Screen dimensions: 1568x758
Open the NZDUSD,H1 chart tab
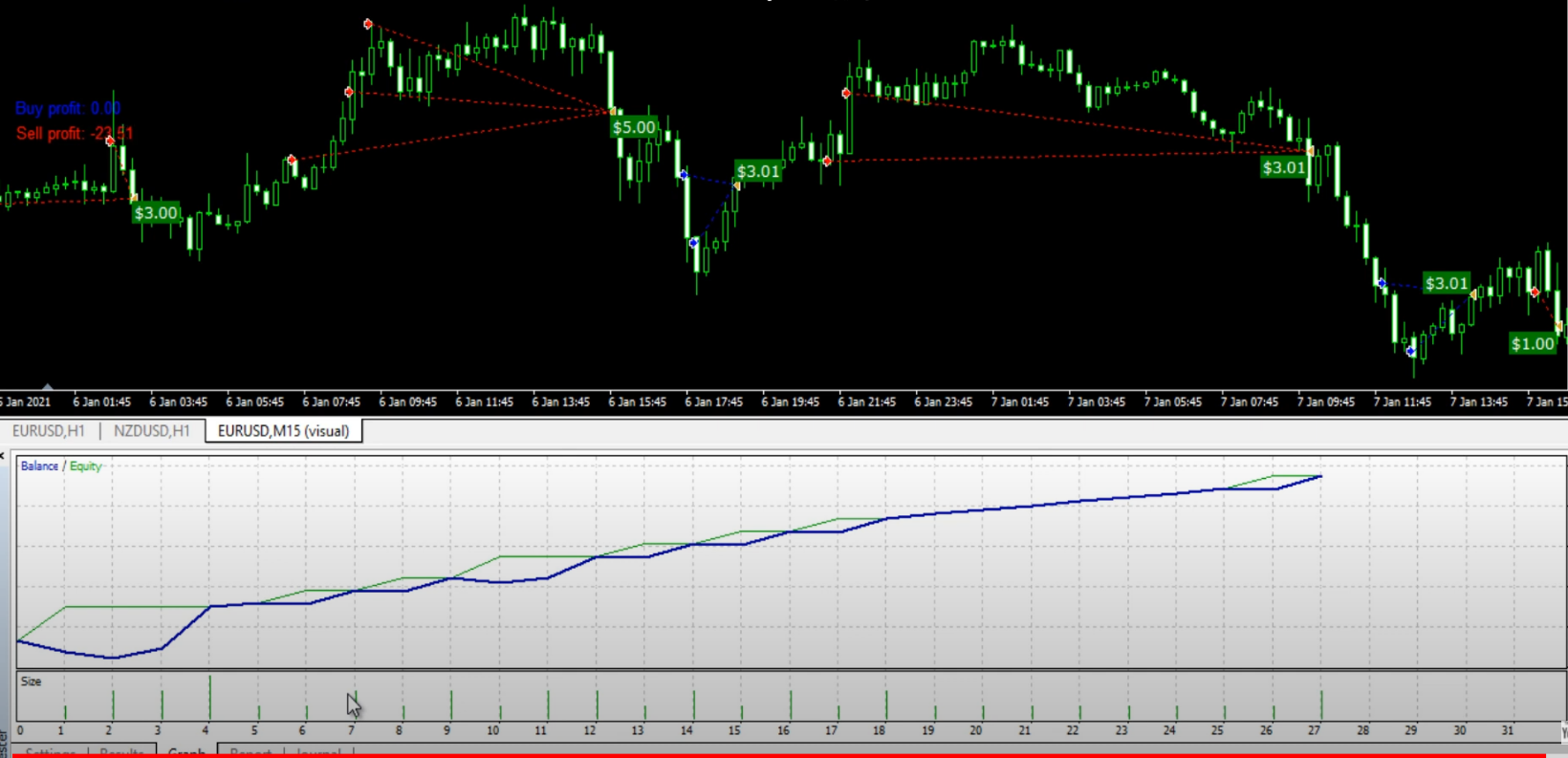coord(152,431)
